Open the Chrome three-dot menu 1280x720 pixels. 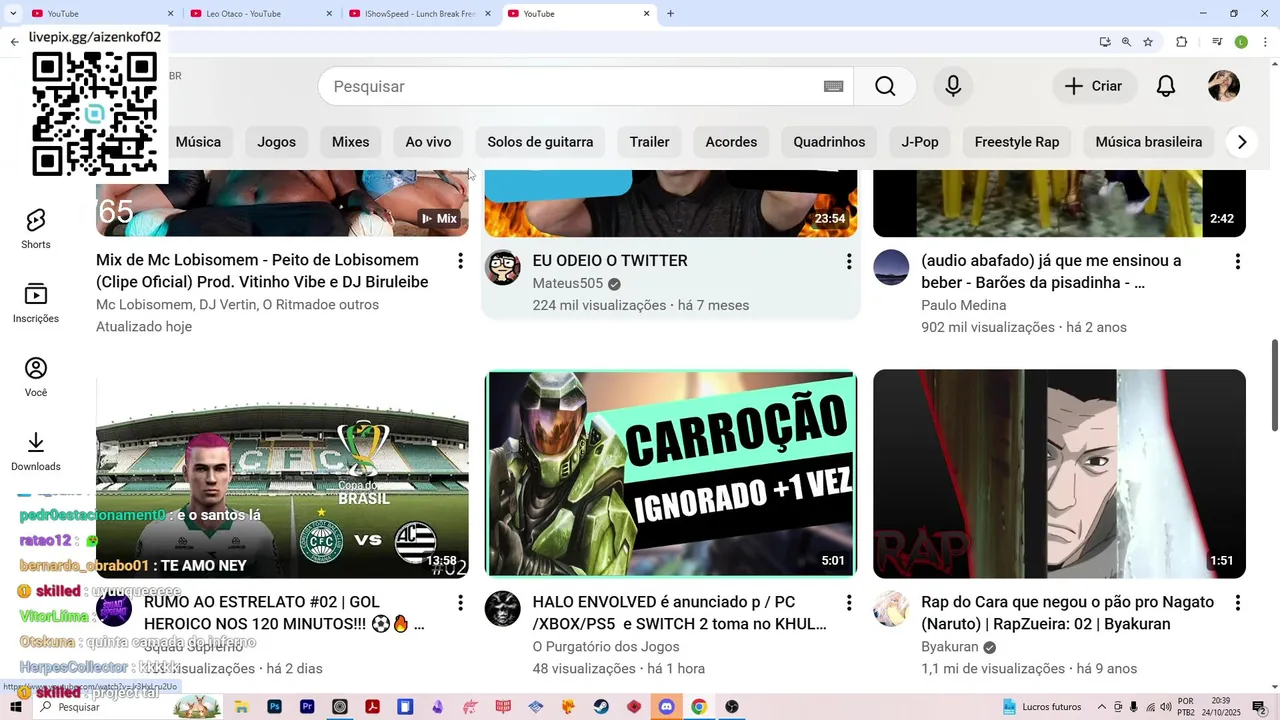[x=1265, y=42]
